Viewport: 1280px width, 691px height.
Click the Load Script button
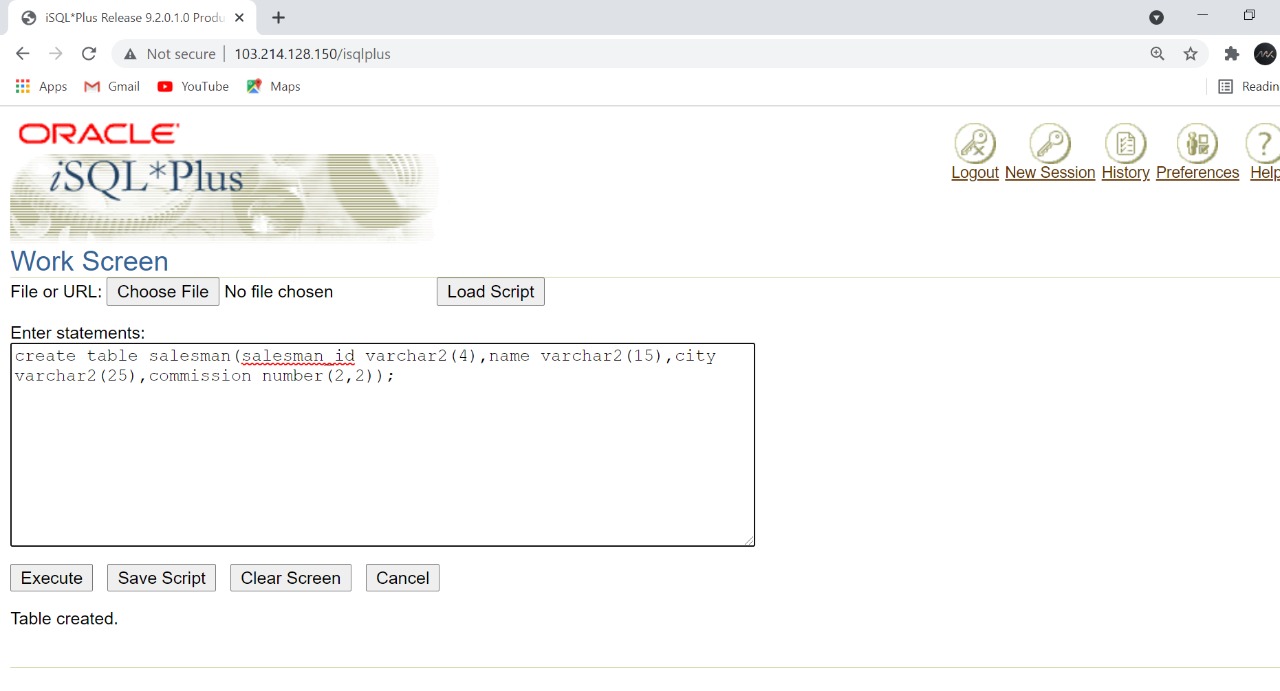tap(491, 292)
